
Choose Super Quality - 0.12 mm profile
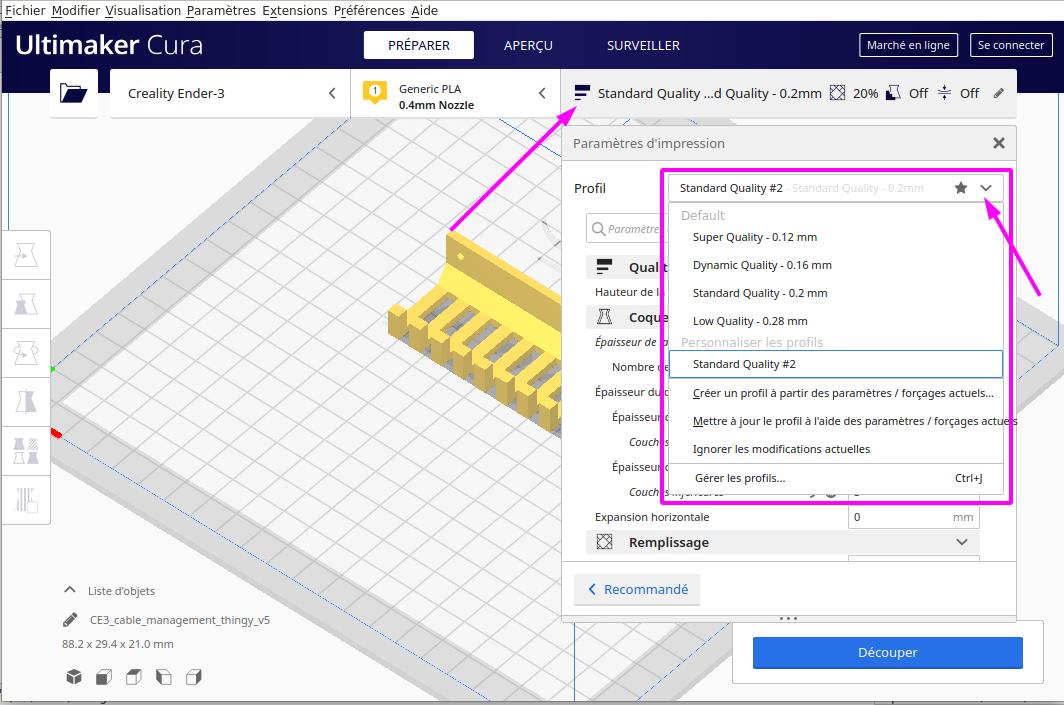[x=755, y=237]
